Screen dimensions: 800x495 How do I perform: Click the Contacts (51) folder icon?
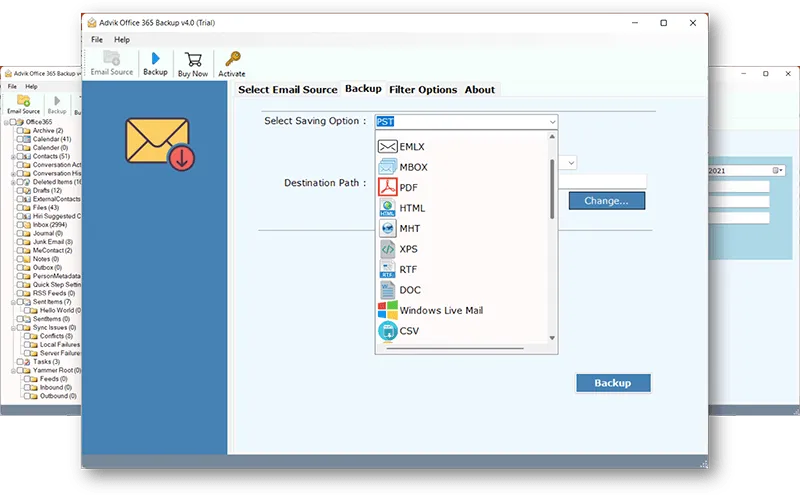pyautogui.click(x=28, y=156)
